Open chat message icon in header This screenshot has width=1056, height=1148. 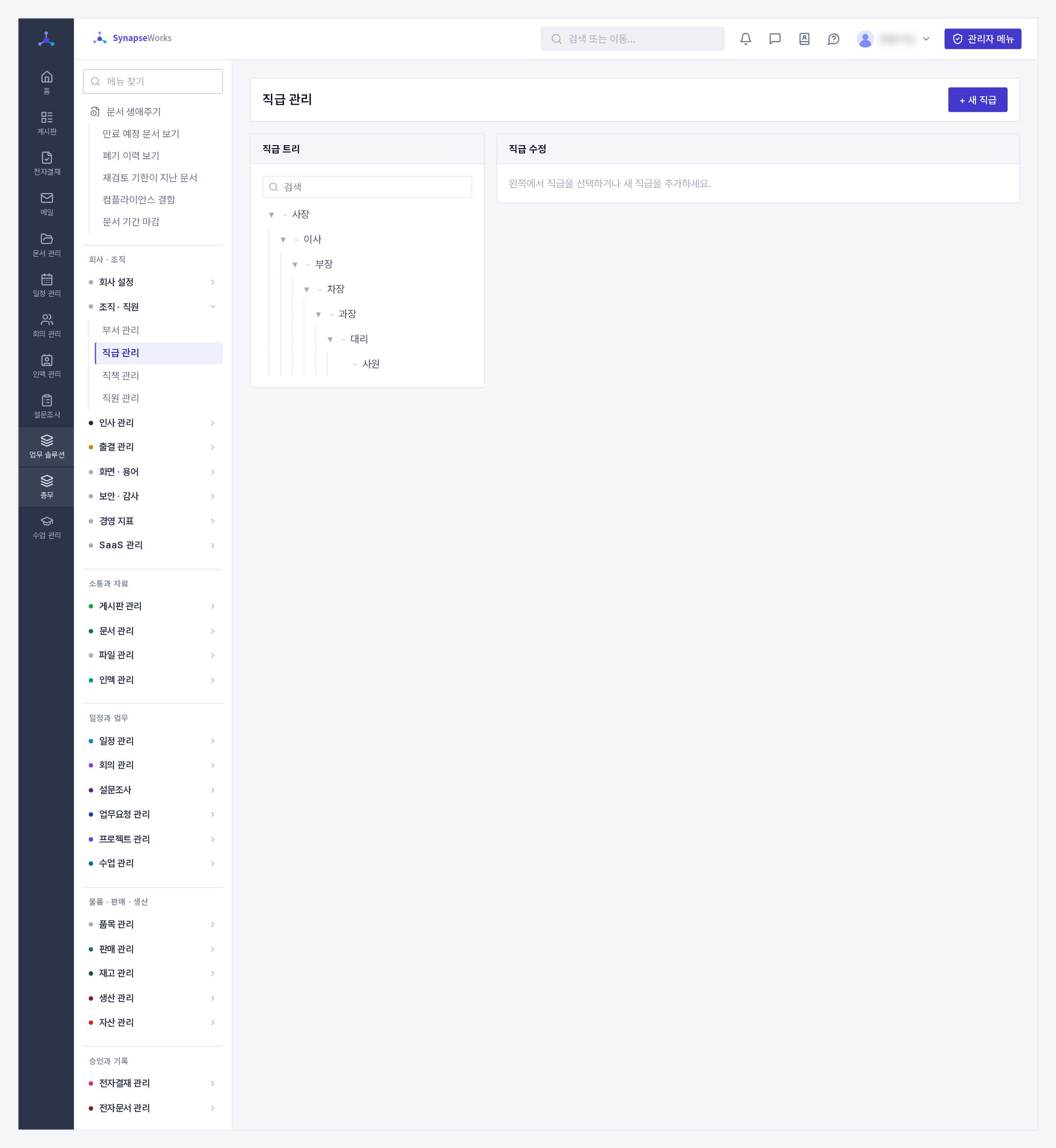[775, 39]
